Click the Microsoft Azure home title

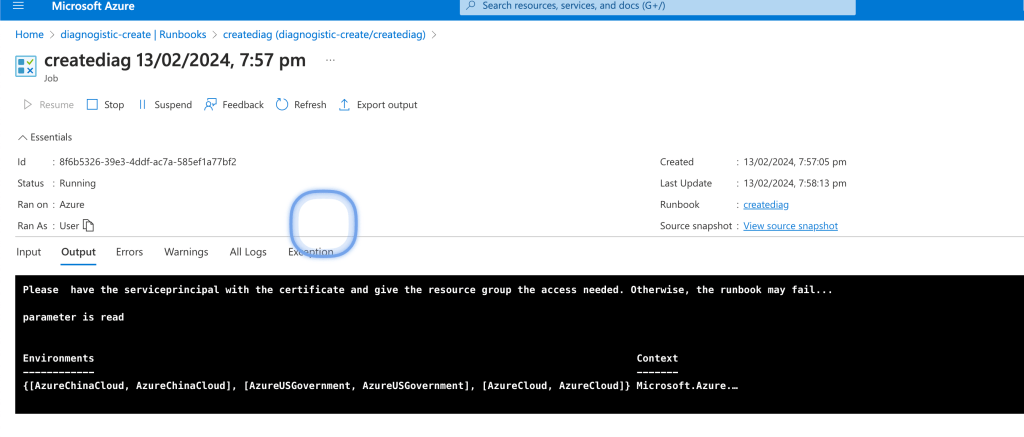coord(91,7)
